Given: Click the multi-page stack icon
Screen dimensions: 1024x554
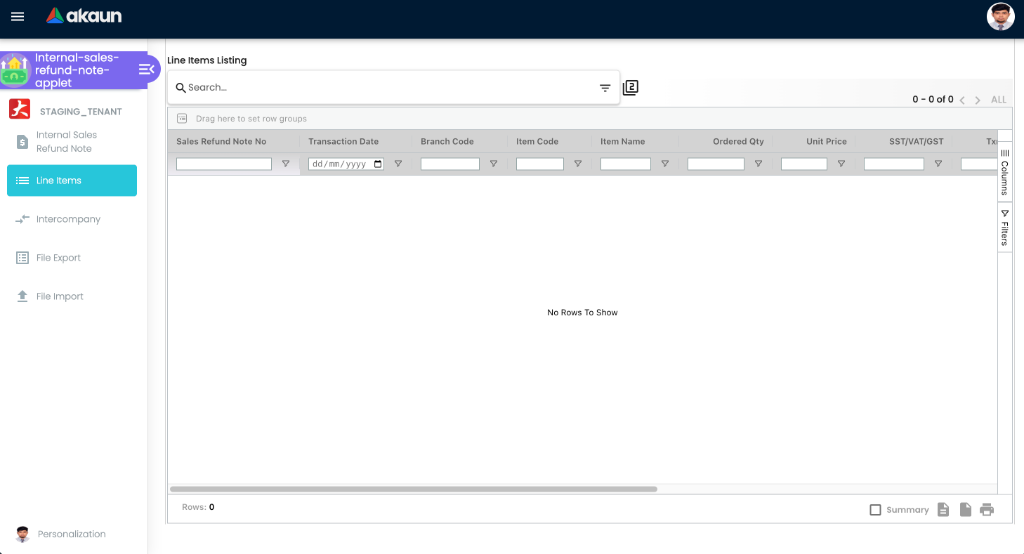Looking at the screenshot, I should (x=630, y=88).
